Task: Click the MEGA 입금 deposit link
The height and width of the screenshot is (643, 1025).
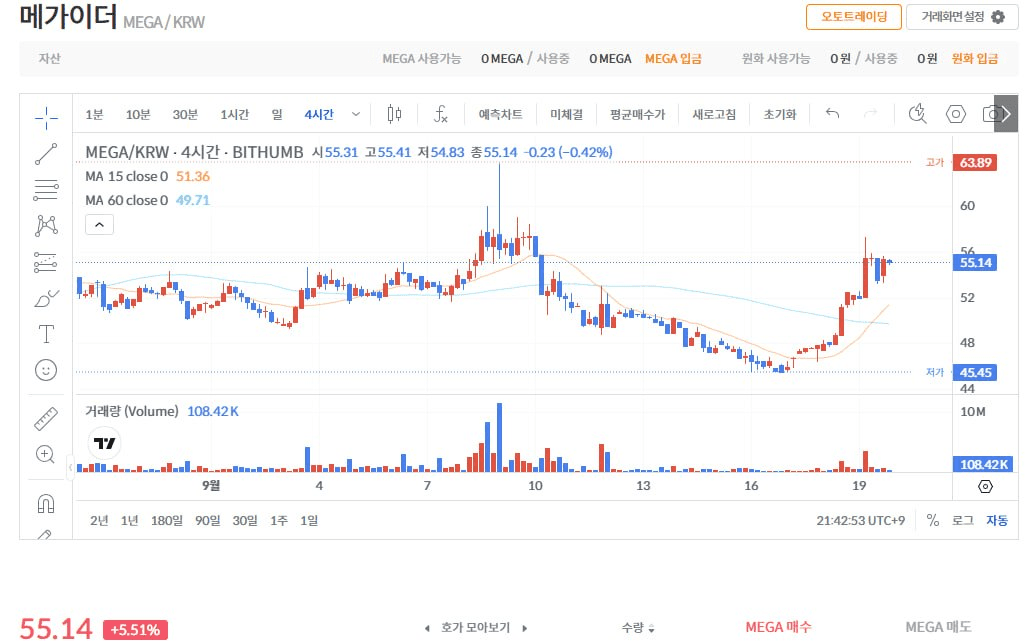Action: [673, 59]
